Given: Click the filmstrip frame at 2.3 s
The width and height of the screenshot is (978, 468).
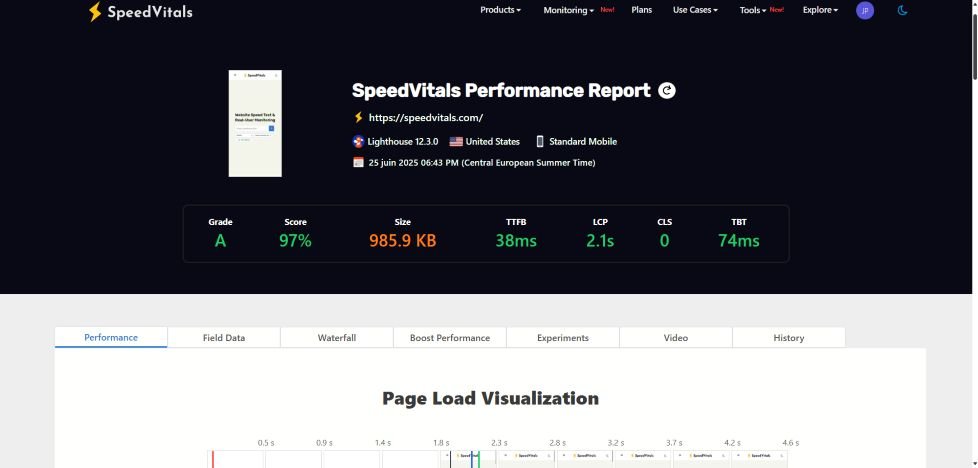Looking at the screenshot, I should tap(526, 459).
